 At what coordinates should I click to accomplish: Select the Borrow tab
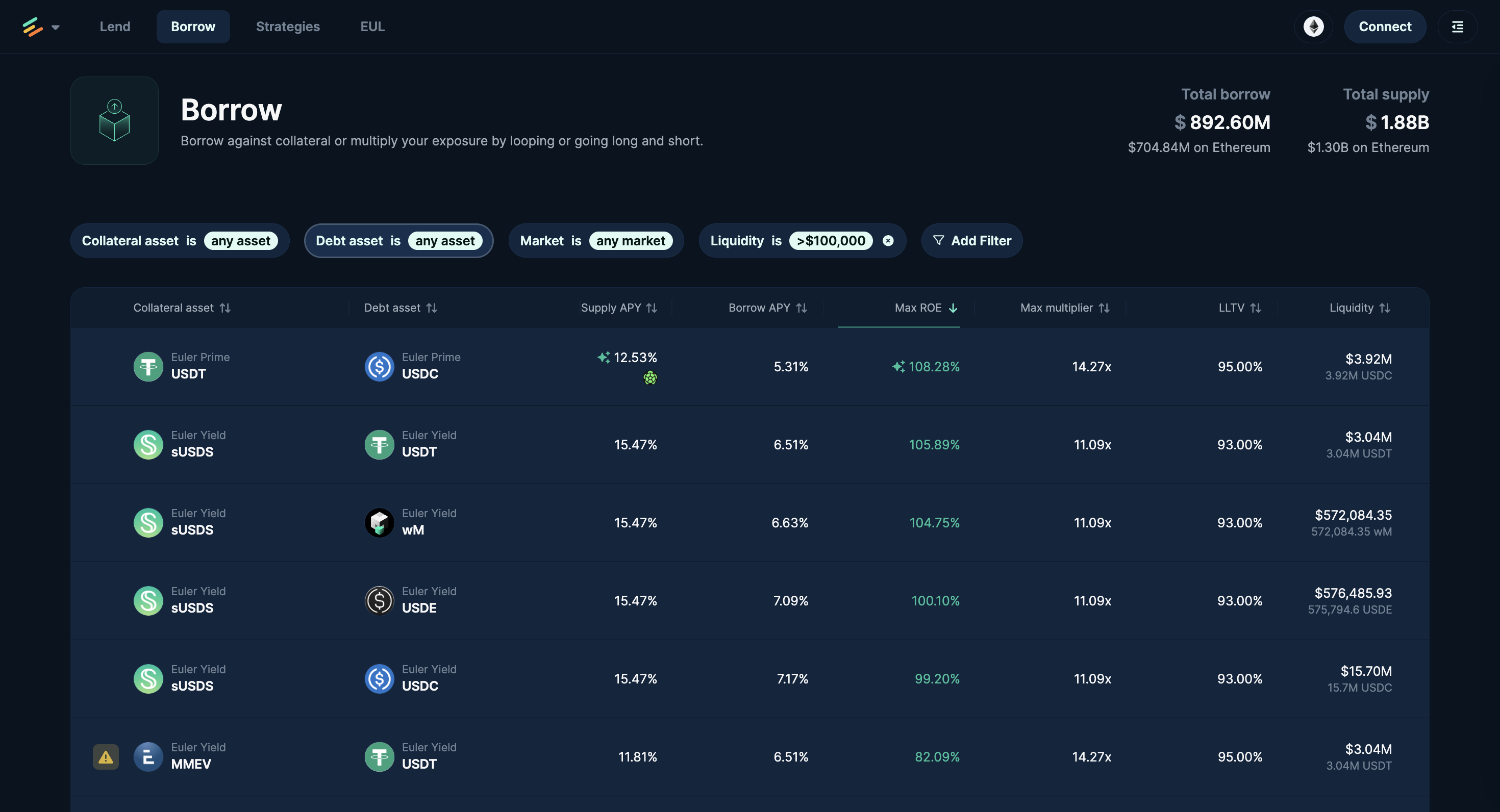[x=193, y=27]
